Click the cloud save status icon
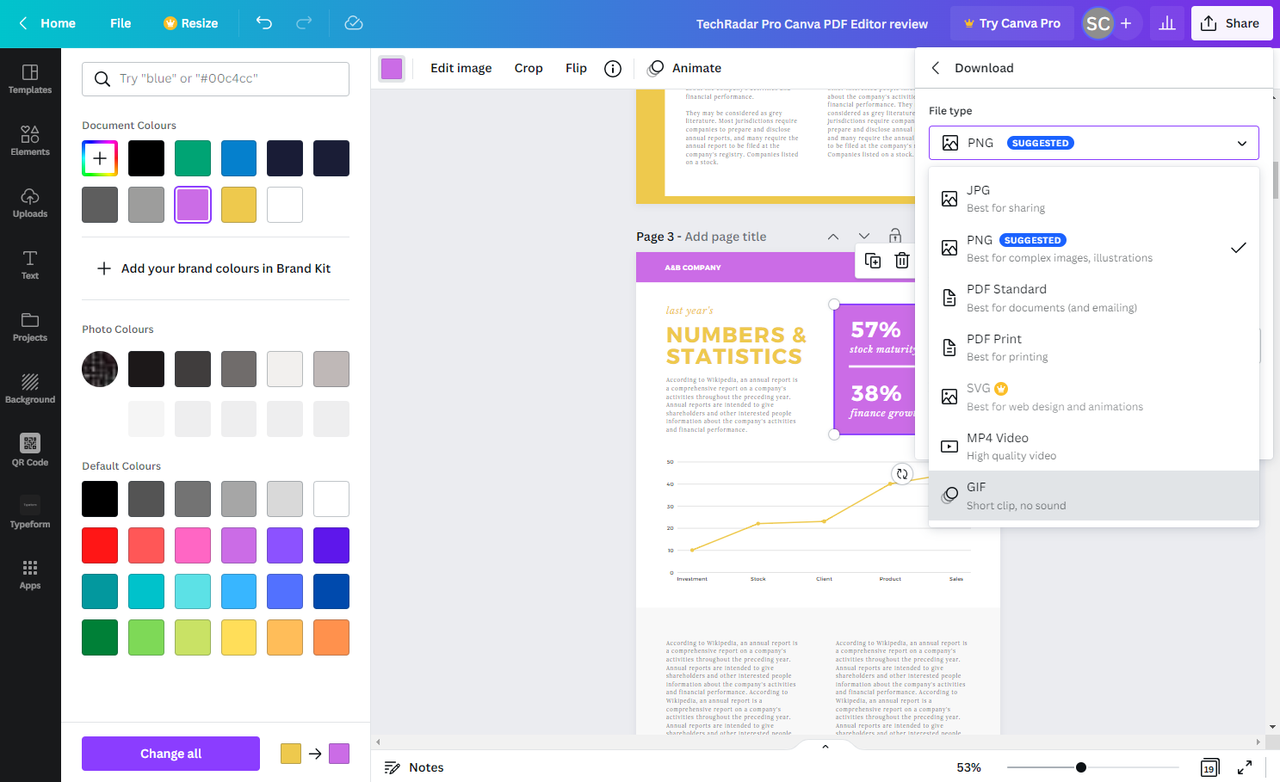This screenshot has height=782, width=1280. pyautogui.click(x=353, y=23)
